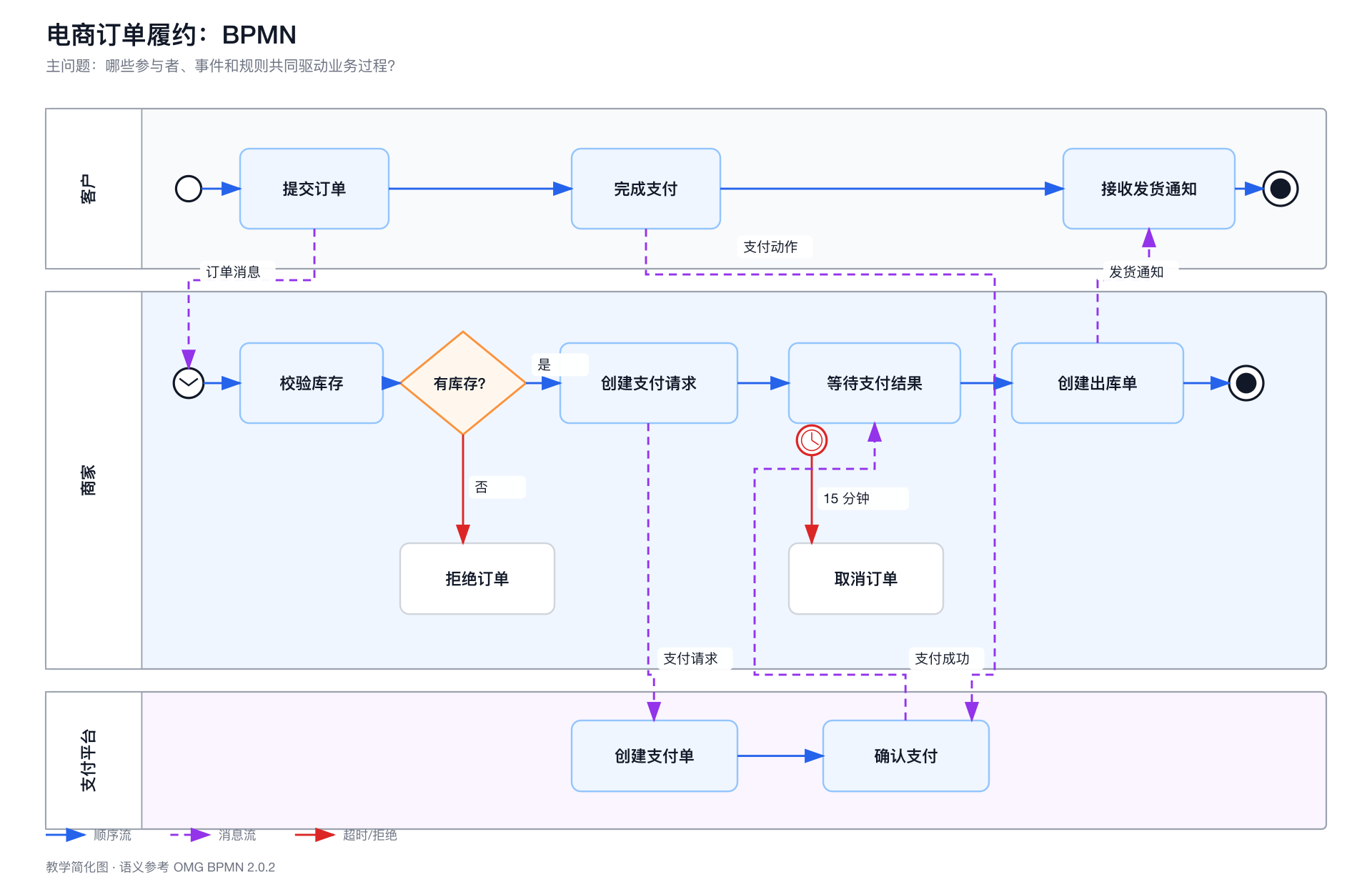Screen dimensions: 1372x892
Task: Click the customer lane start event circle
Action: pyautogui.click(x=189, y=189)
